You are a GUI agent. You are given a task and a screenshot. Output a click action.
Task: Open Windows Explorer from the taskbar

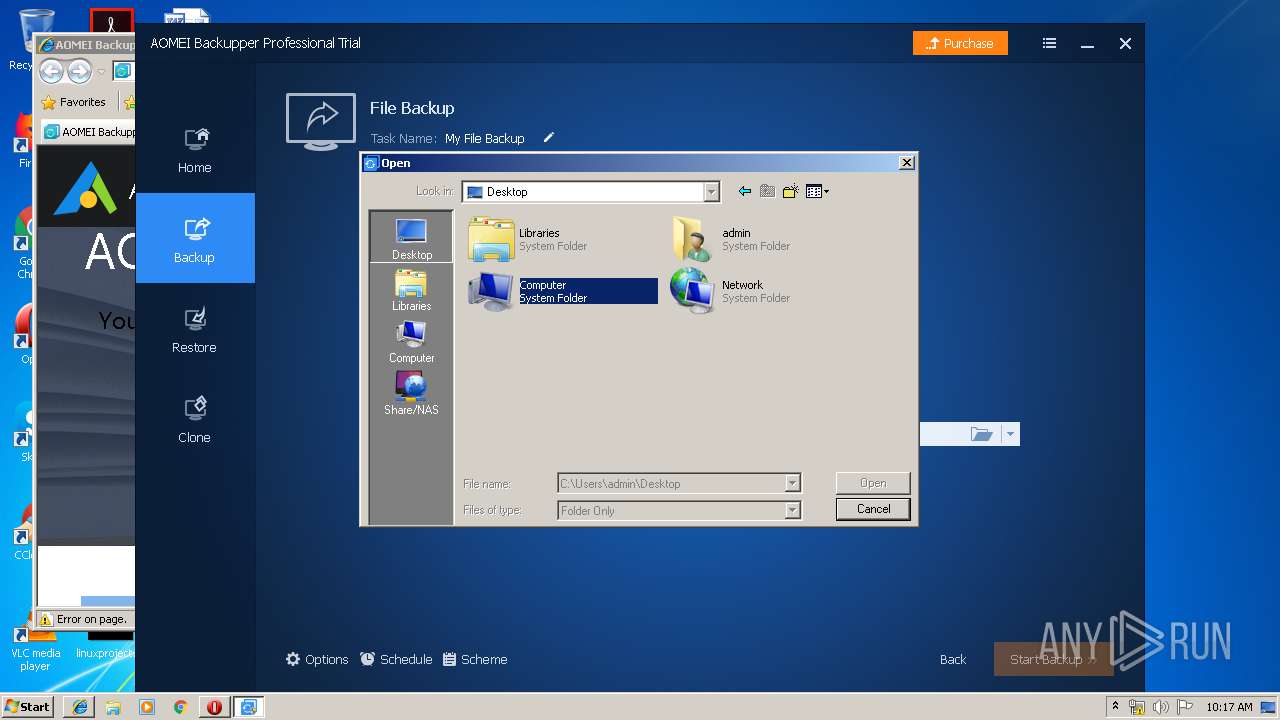113,707
